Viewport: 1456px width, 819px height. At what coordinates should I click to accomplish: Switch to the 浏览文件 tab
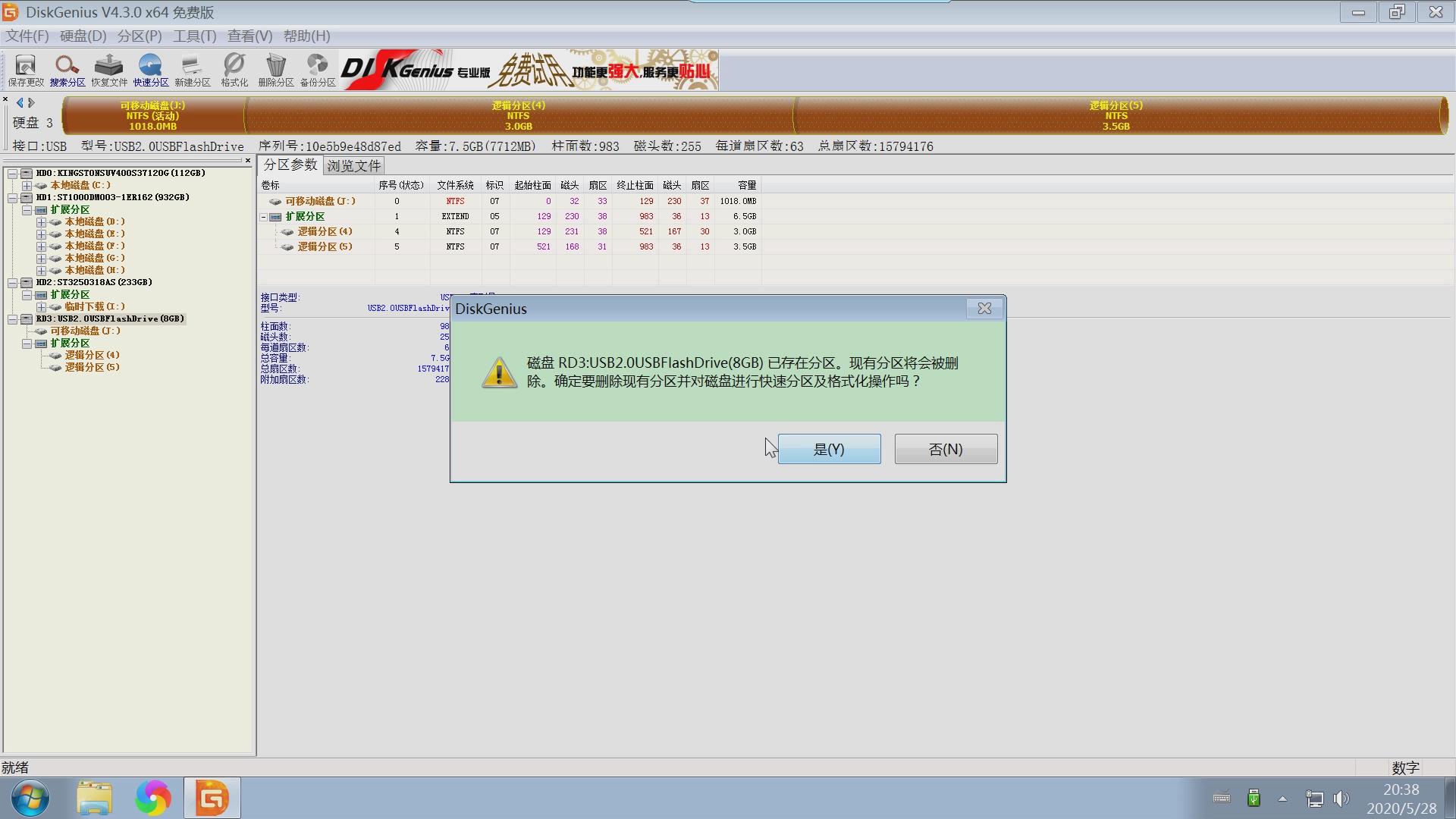pos(353,165)
